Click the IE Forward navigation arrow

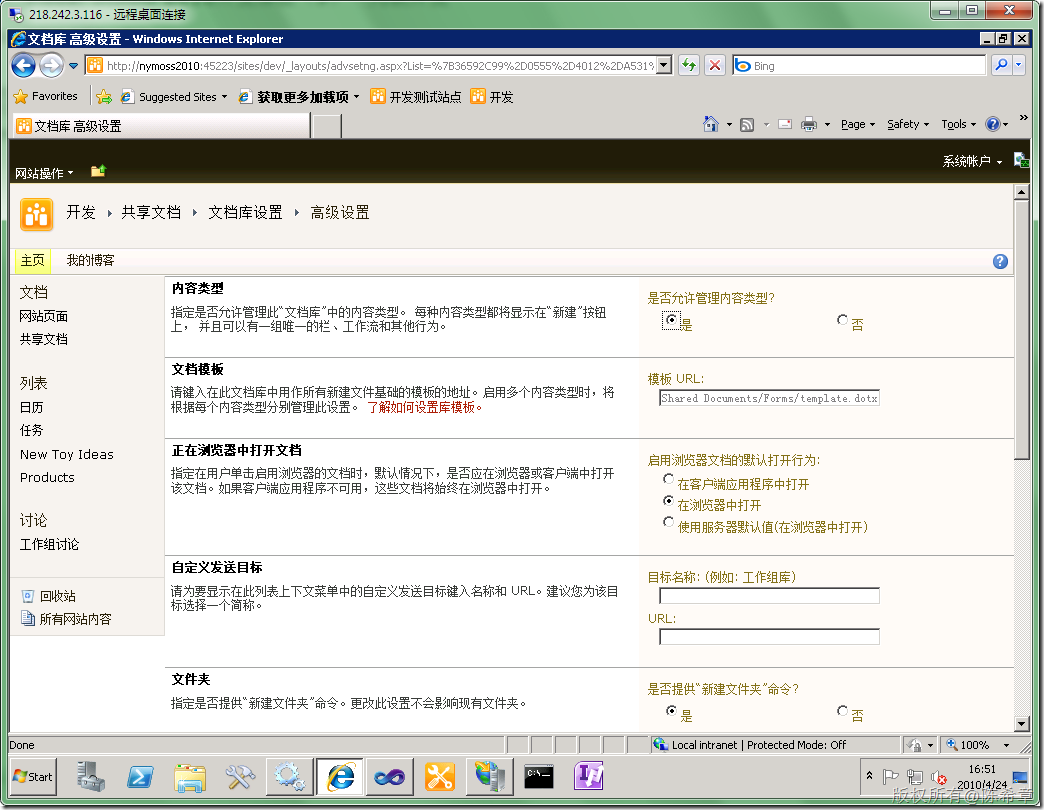pyautogui.click(x=51, y=65)
